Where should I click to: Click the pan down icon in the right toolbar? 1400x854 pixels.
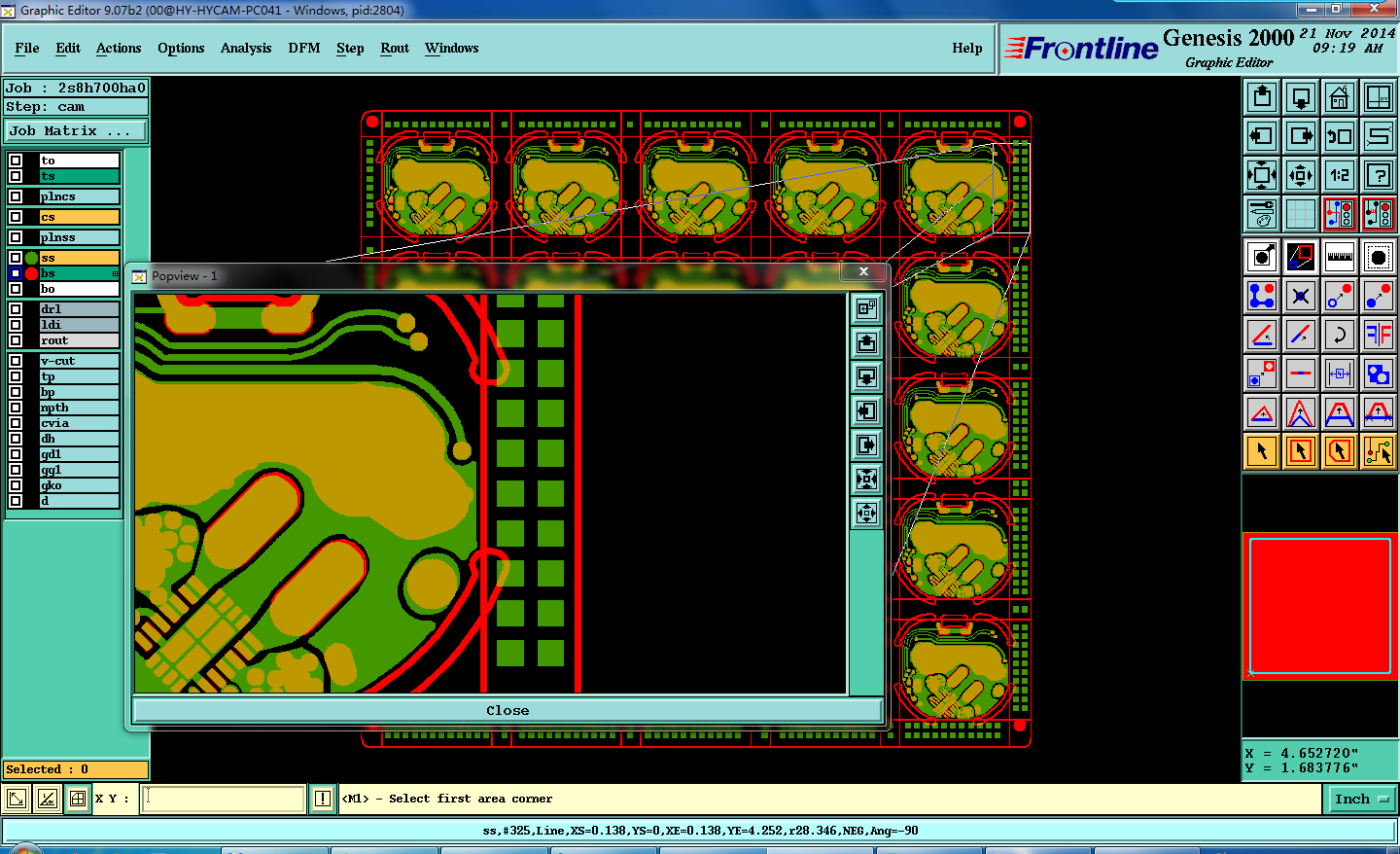(x=1301, y=97)
